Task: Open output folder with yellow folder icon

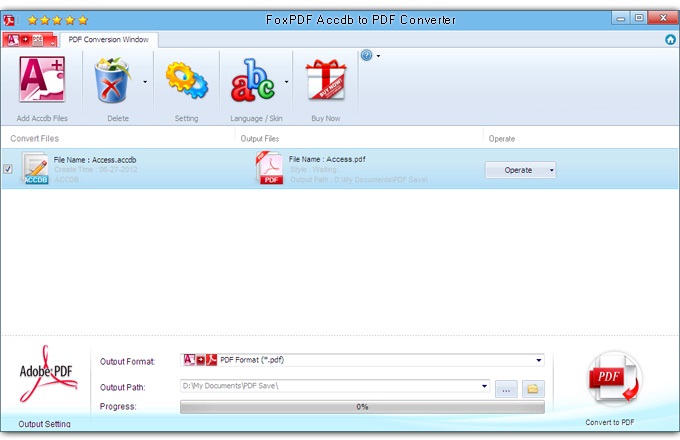Action: tap(533, 389)
